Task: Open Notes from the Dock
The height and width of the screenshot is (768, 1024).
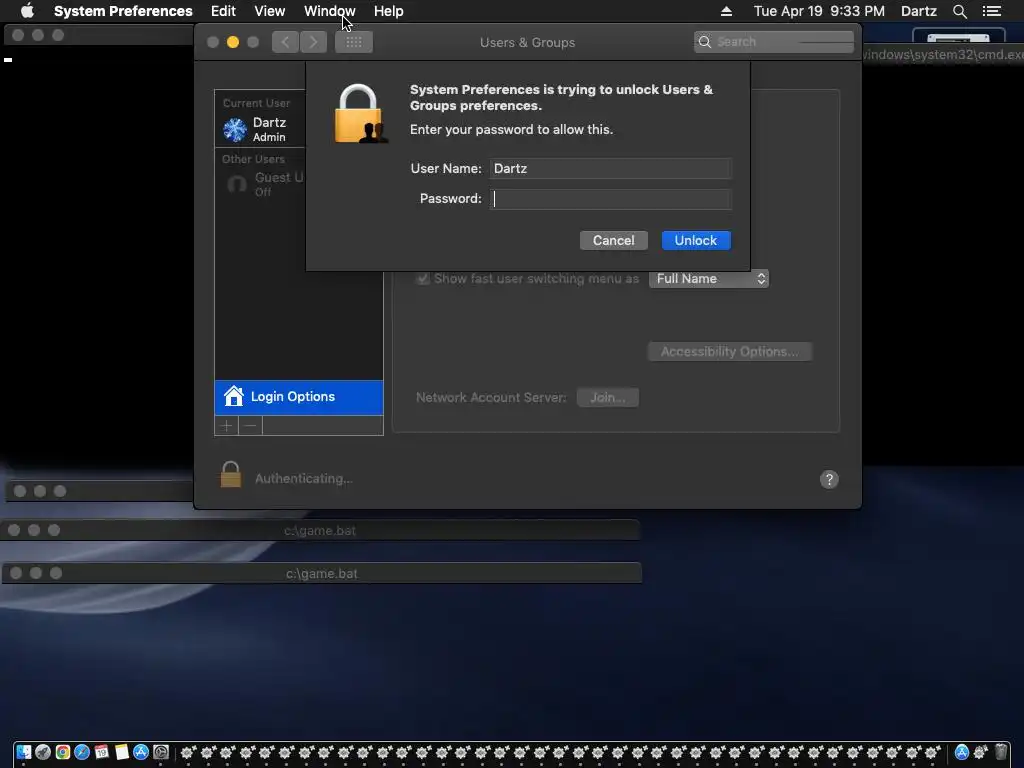Action: pyautogui.click(x=121, y=752)
